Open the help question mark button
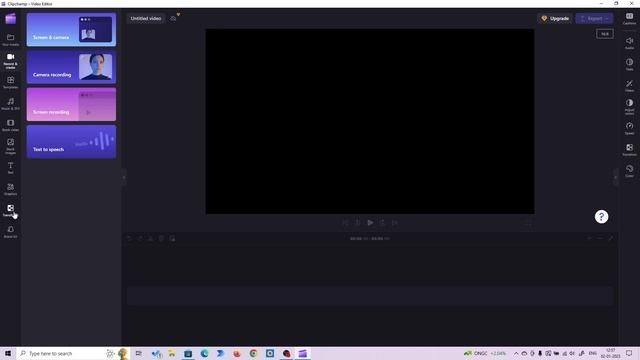Viewport: 640px width, 360px height. pyautogui.click(x=601, y=217)
